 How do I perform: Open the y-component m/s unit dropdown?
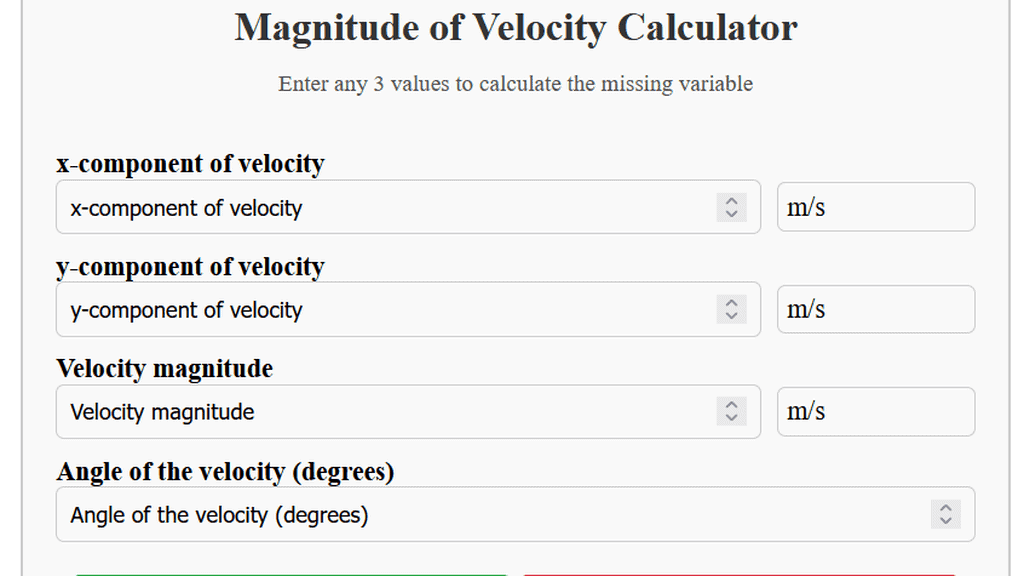[875, 310]
